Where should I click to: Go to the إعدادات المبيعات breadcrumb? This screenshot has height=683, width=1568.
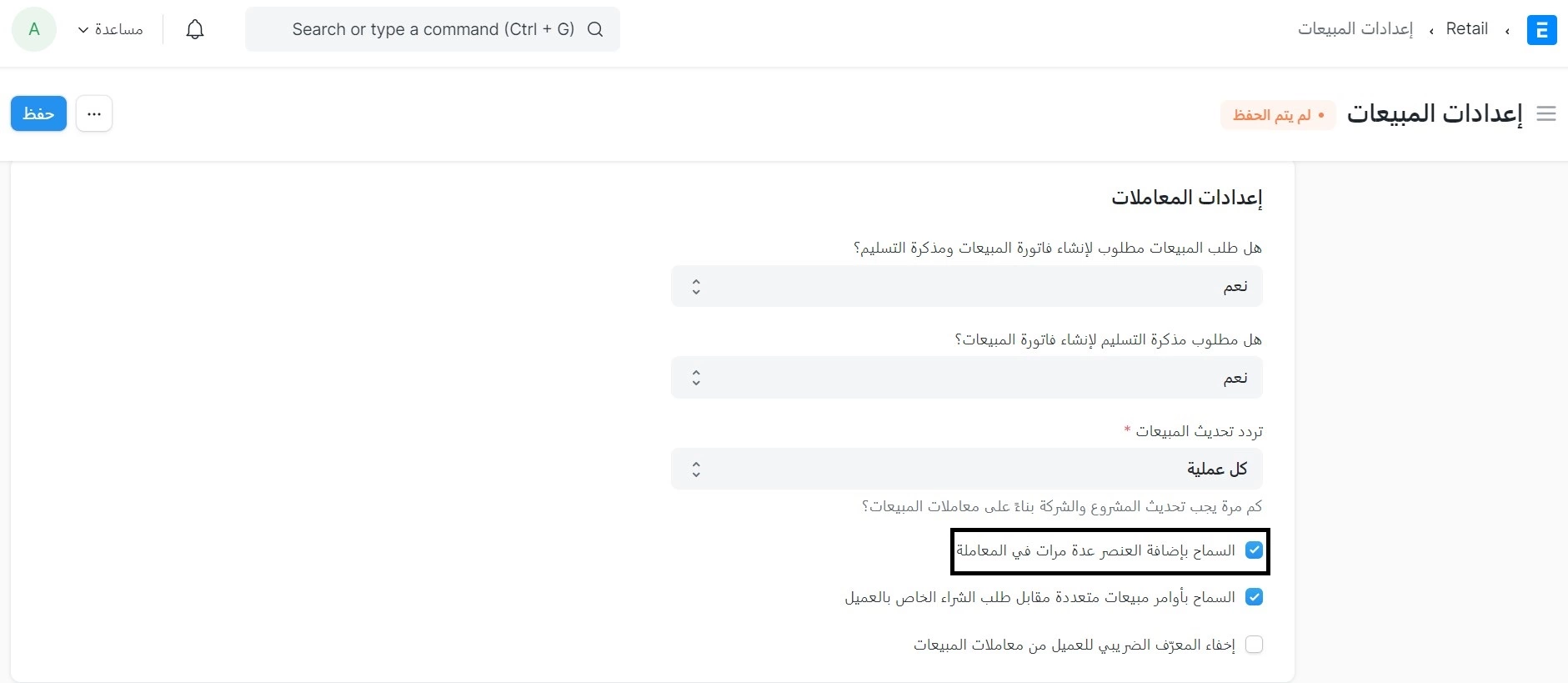click(1355, 29)
